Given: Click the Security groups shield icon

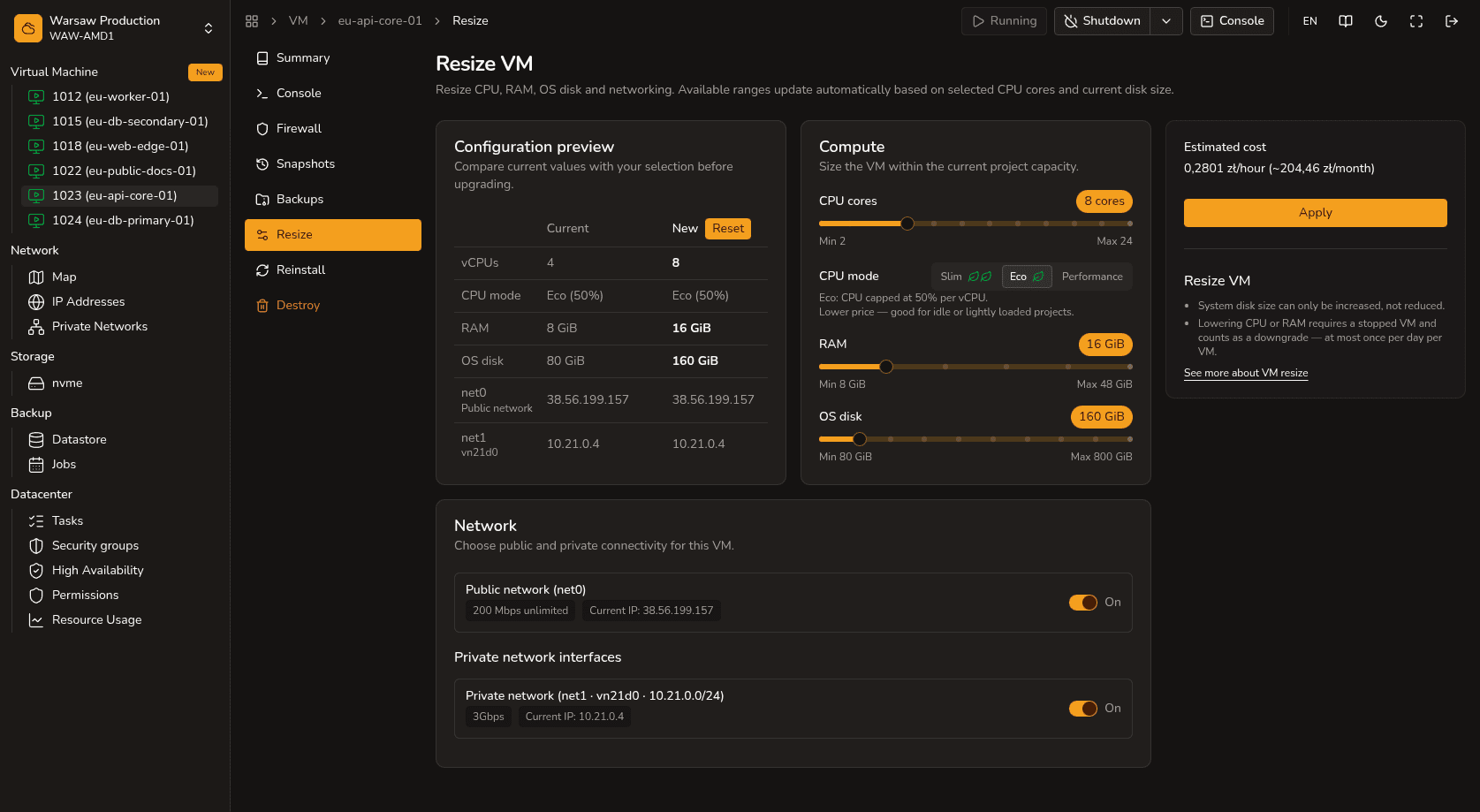Looking at the screenshot, I should point(36,545).
